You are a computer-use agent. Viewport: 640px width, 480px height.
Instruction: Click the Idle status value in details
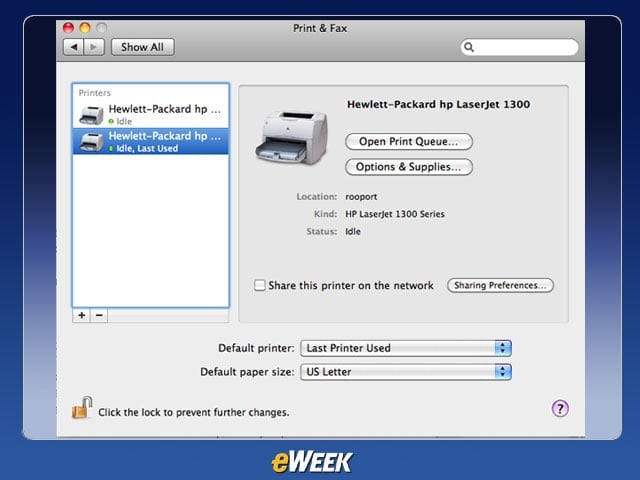(353, 231)
